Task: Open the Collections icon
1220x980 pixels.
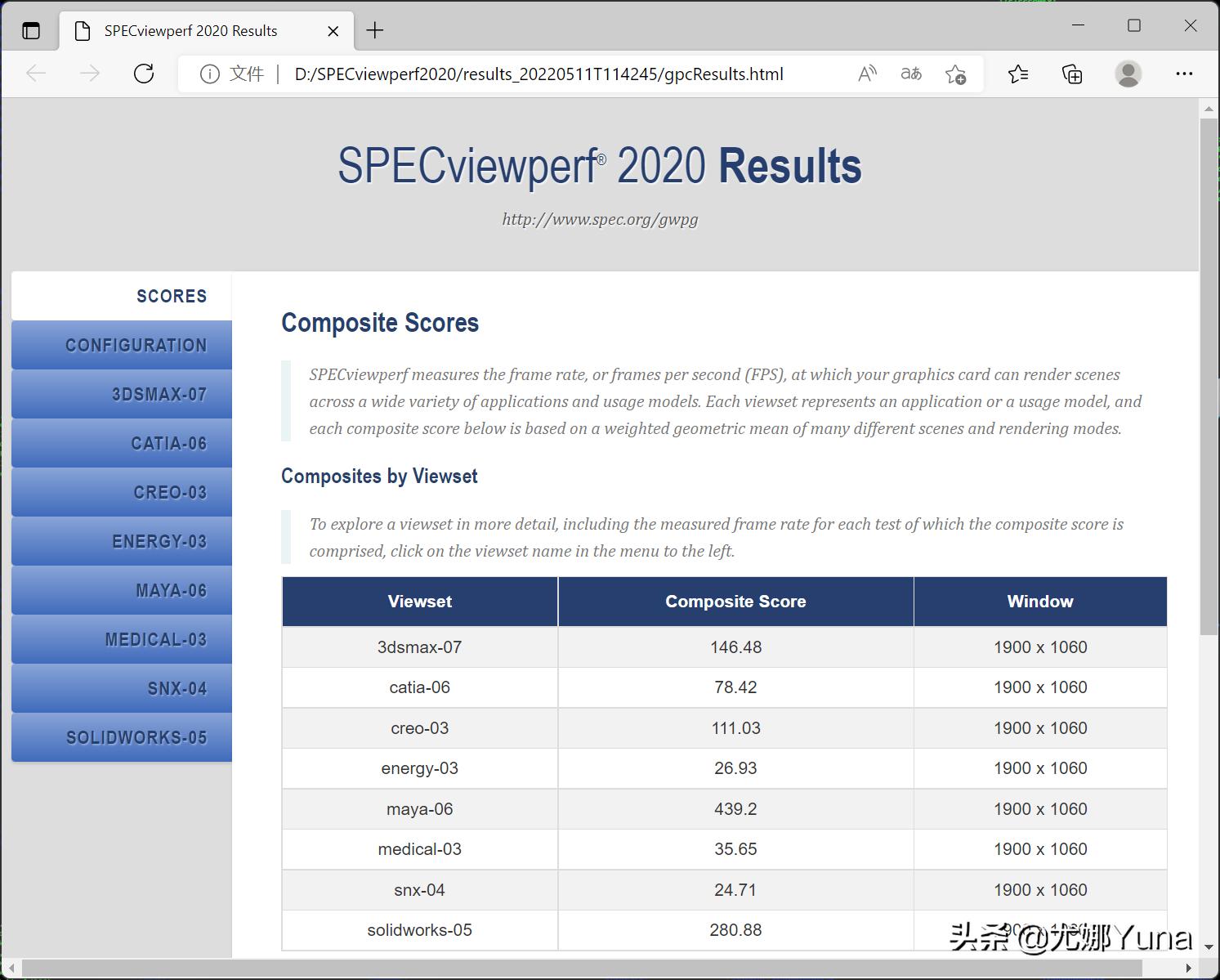Action: pyautogui.click(x=1072, y=74)
